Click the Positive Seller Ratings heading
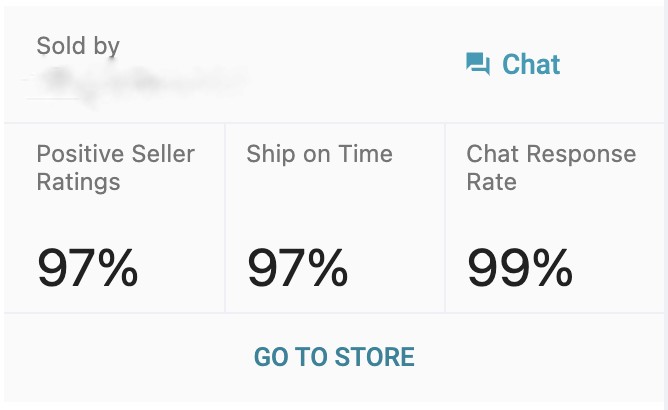This screenshot has height=410, width=668. pyautogui.click(x=115, y=167)
